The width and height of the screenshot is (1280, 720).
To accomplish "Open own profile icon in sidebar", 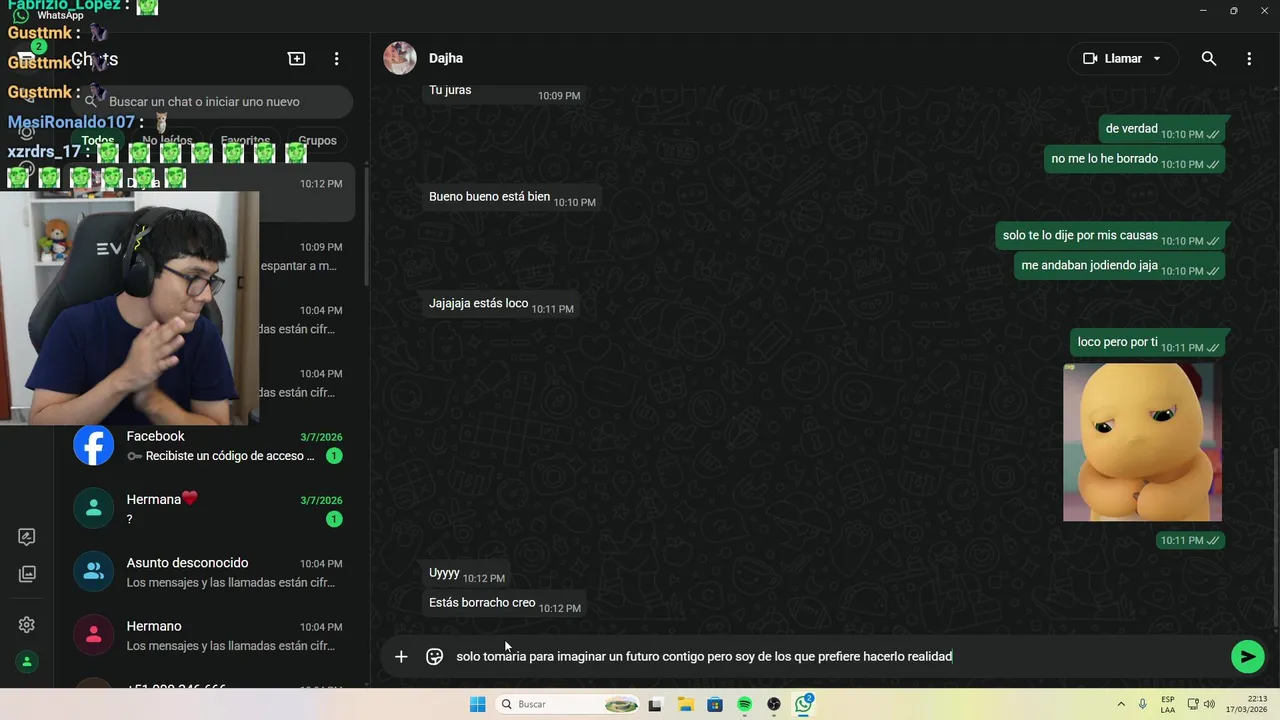I will coord(27,661).
